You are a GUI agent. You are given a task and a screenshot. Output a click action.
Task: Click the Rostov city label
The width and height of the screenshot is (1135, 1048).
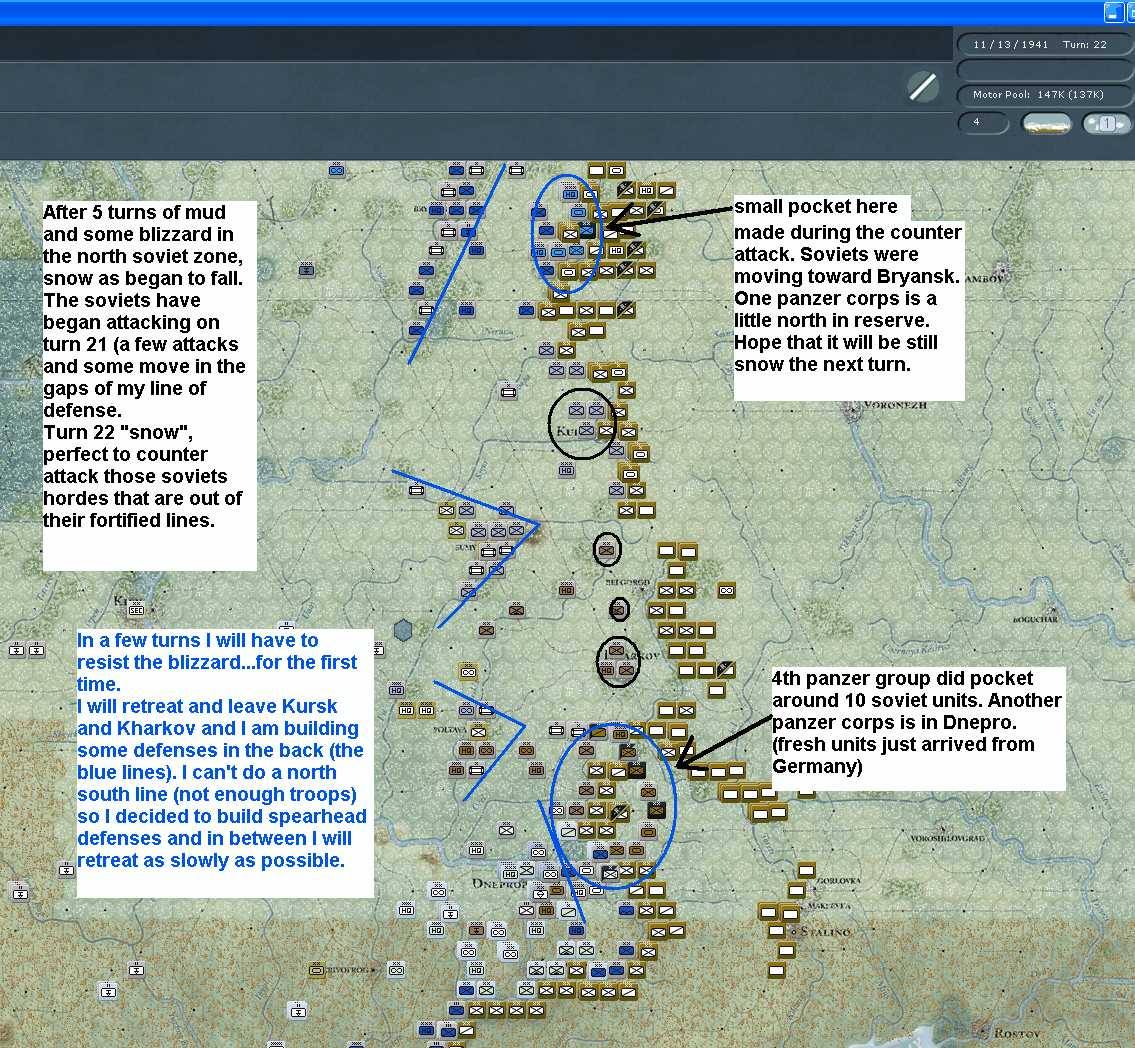[x=1016, y=1033]
